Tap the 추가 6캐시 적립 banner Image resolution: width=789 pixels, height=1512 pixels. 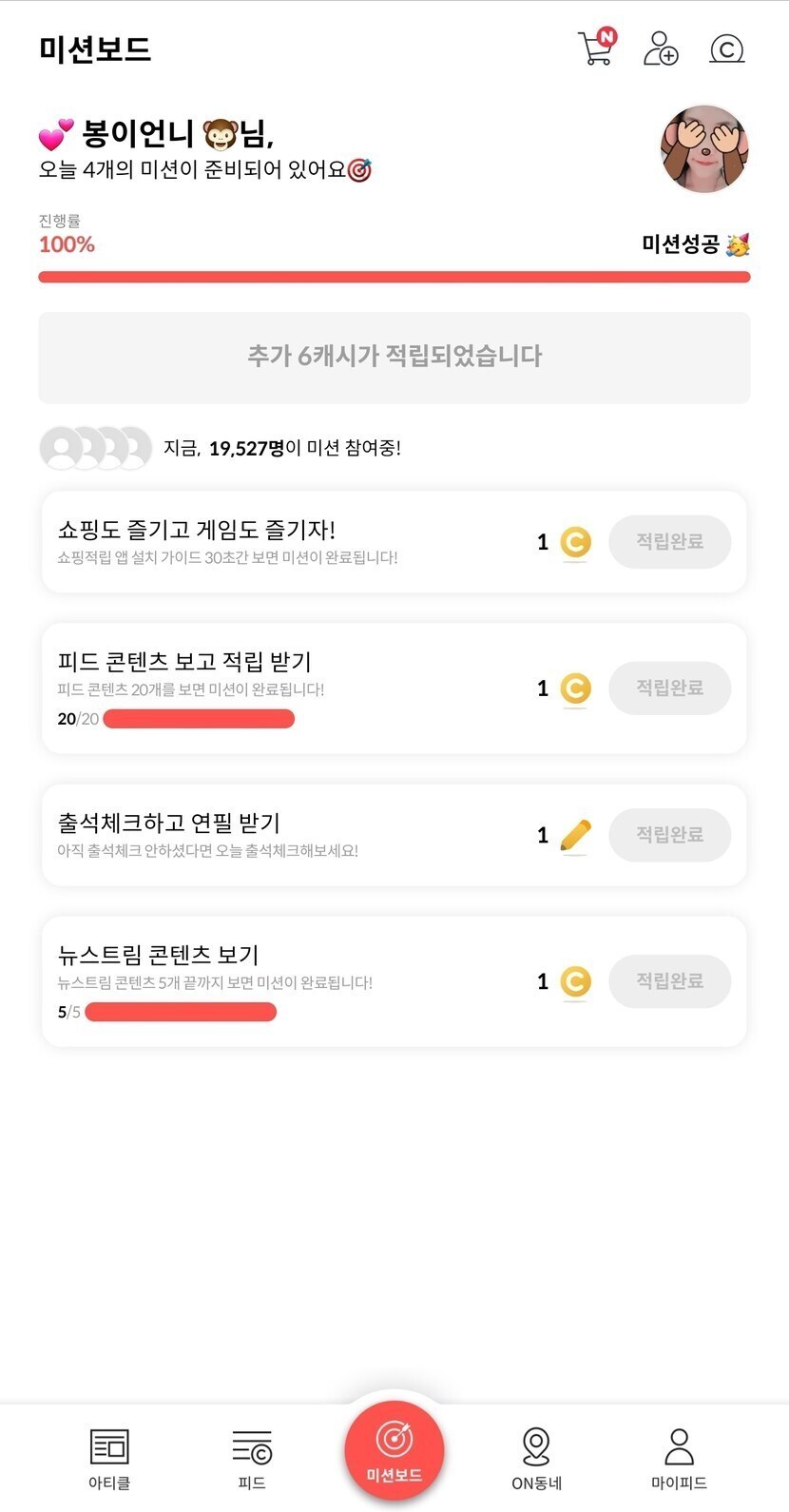point(394,357)
